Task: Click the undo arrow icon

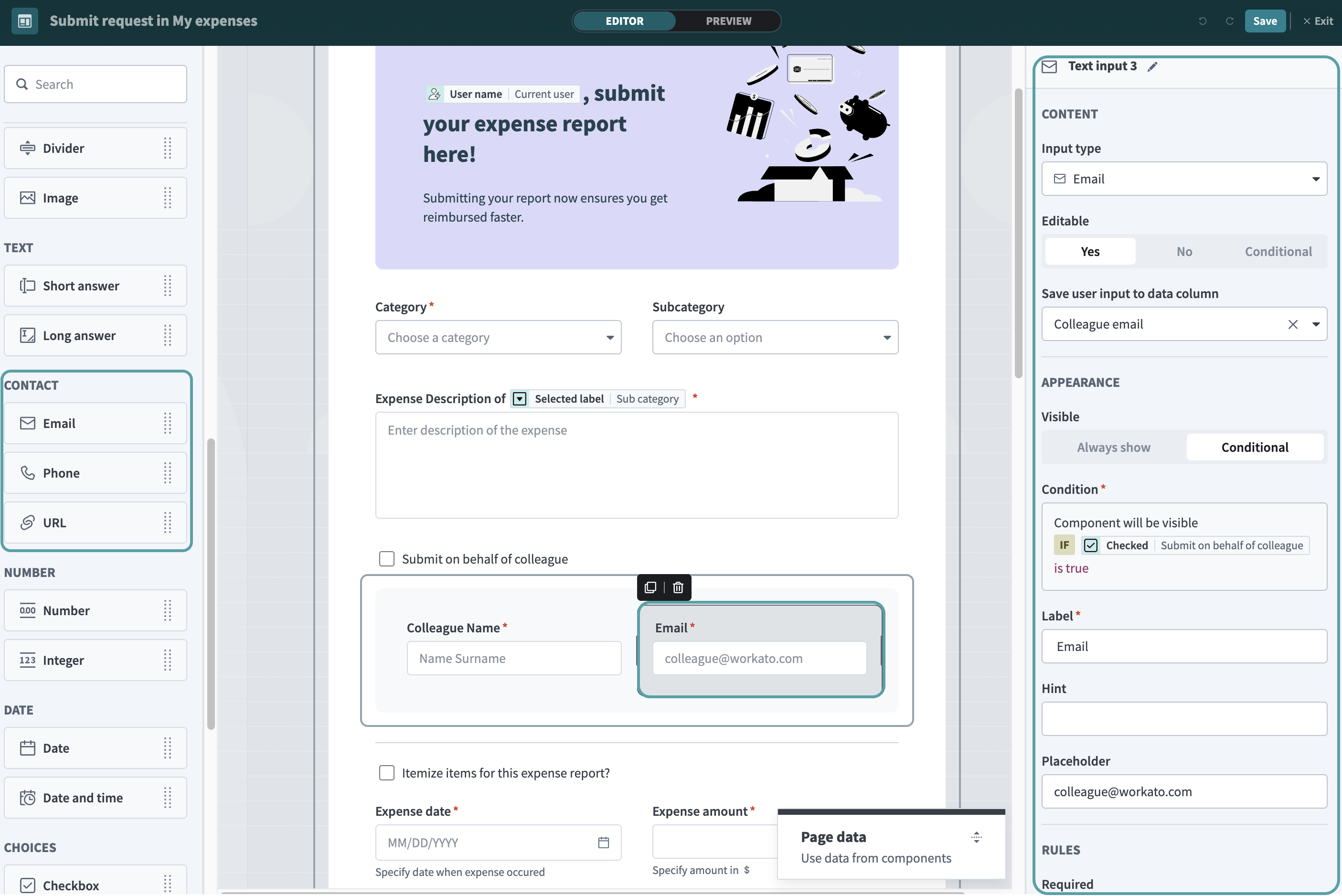Action: point(1203,21)
